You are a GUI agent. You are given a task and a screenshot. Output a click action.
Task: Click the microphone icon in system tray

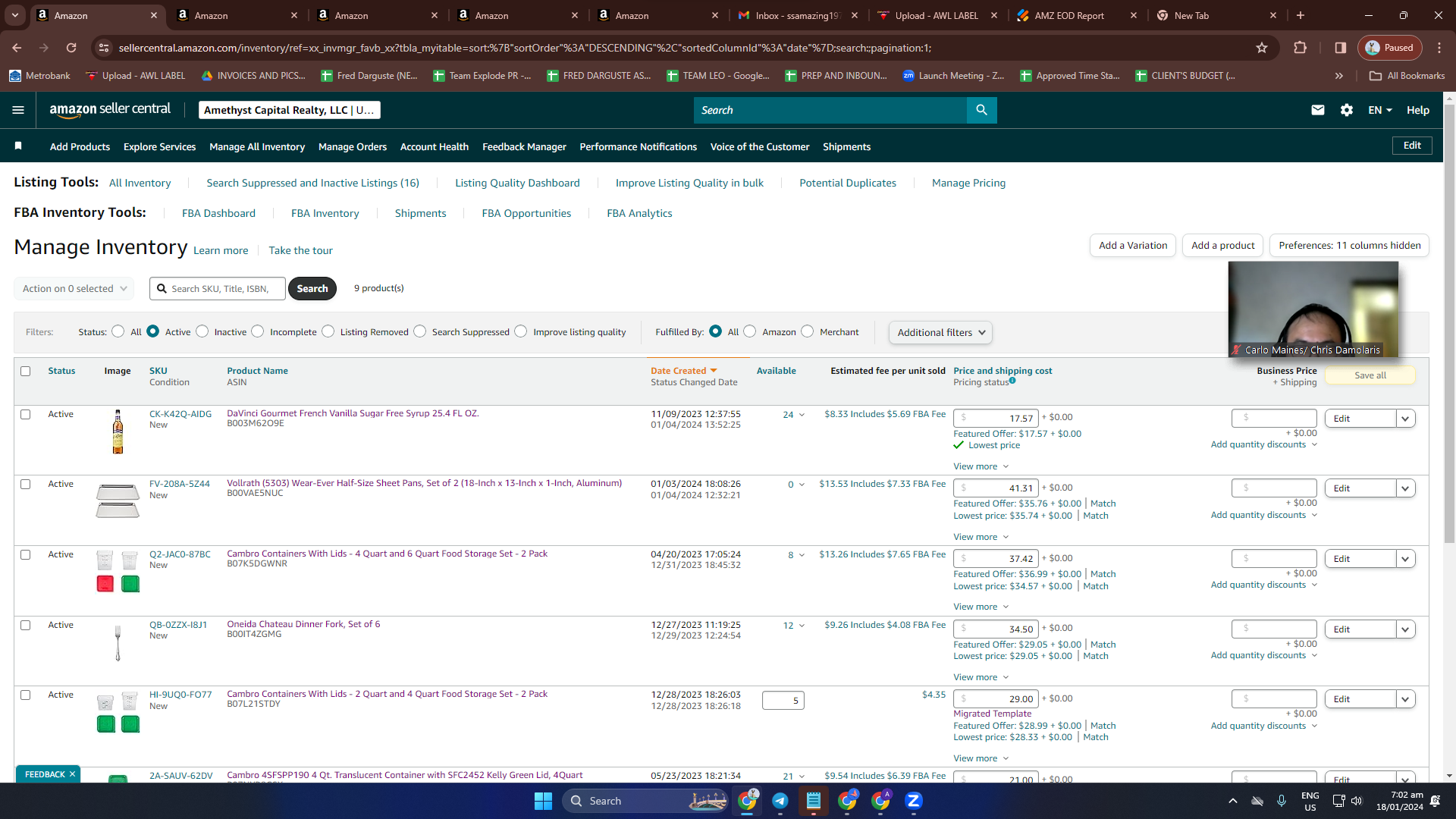tap(1282, 801)
